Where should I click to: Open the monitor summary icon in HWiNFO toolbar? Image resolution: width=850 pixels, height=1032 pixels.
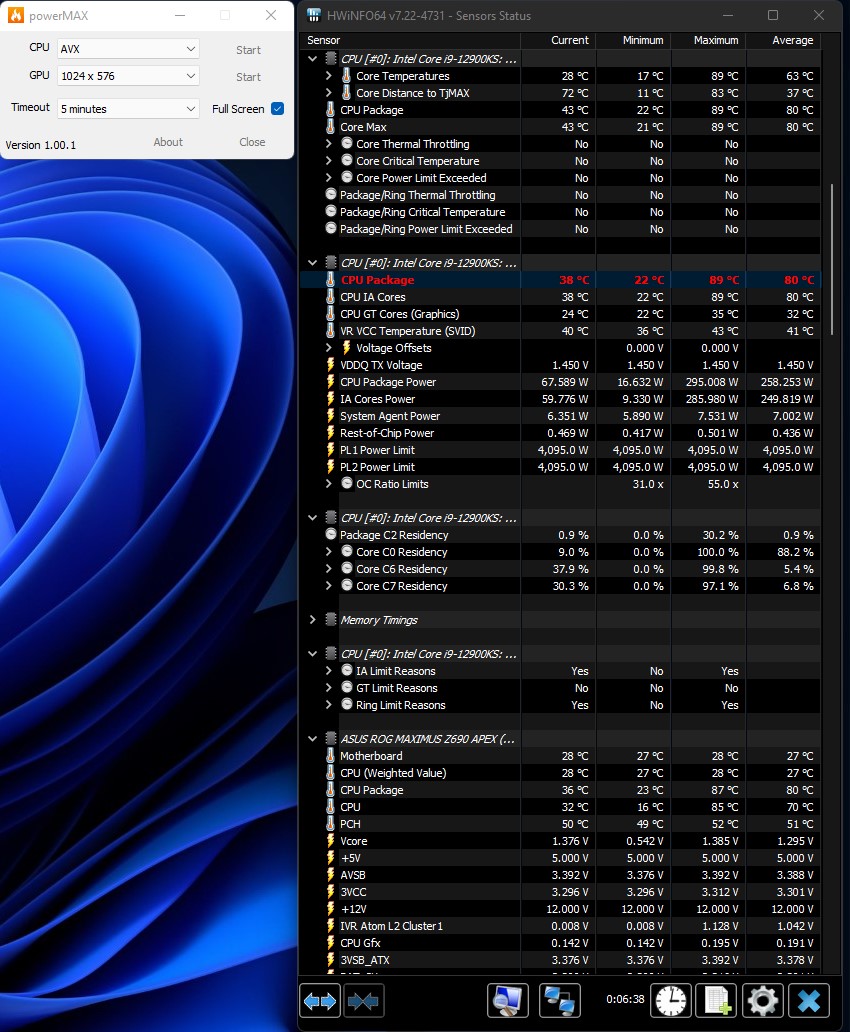(508, 1001)
